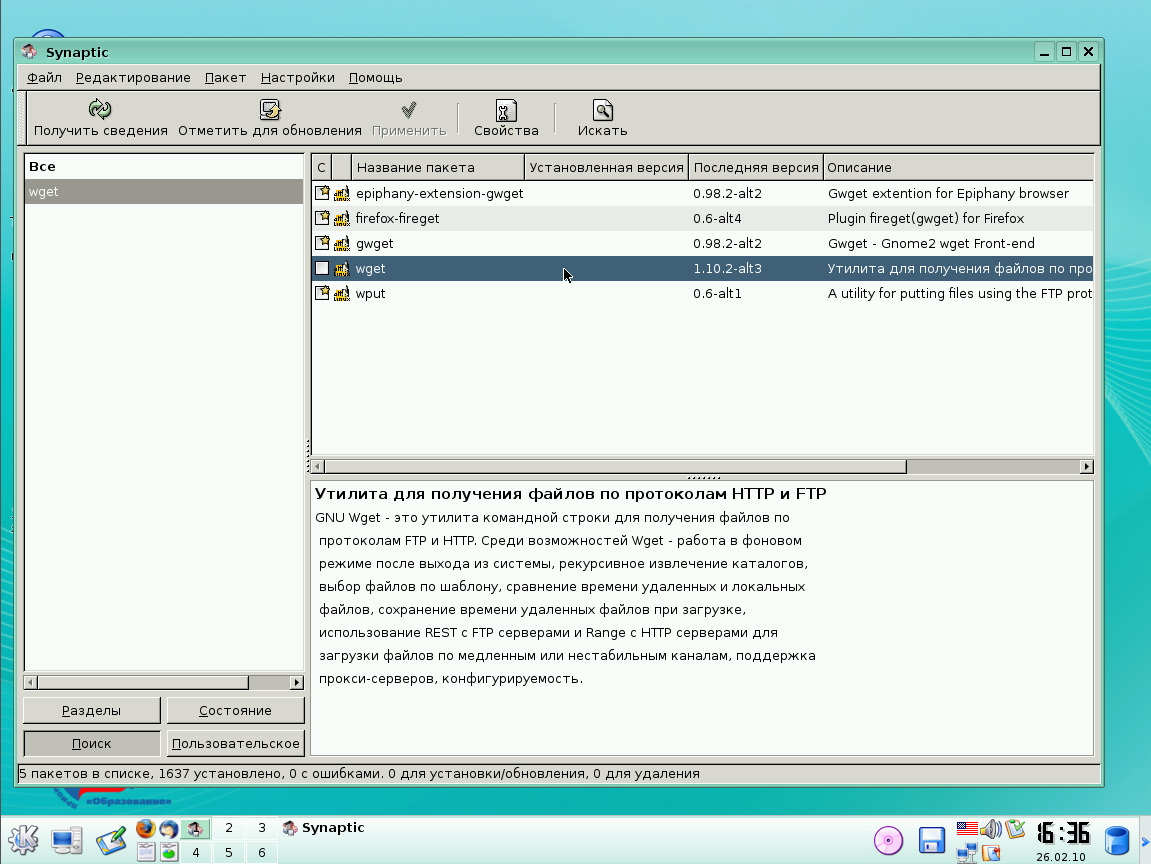Click the network computers tray icon
This screenshot has width=1151, height=864.
tap(967, 852)
